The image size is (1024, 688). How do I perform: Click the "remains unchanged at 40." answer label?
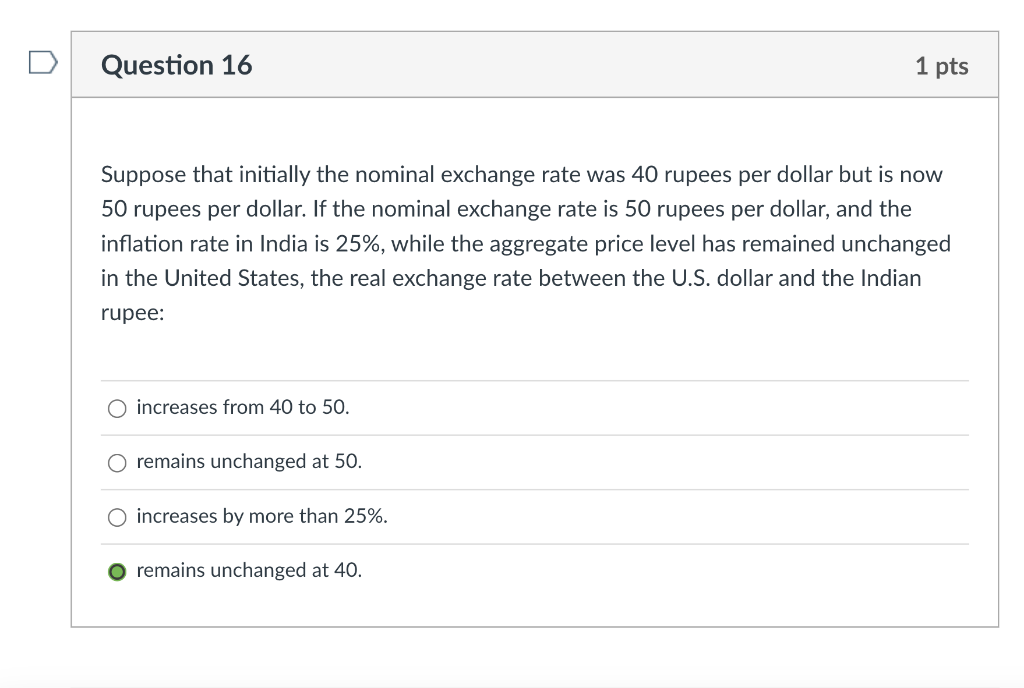(x=249, y=570)
